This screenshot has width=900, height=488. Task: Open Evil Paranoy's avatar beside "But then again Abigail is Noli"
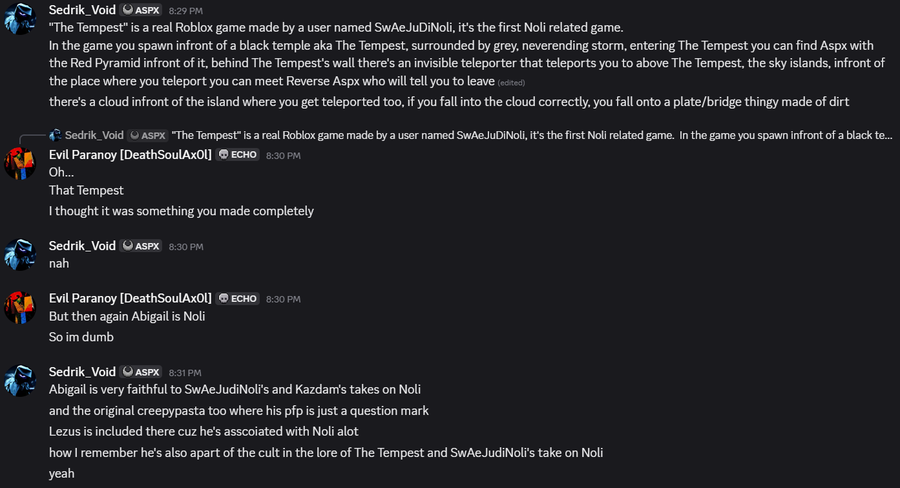(20, 308)
